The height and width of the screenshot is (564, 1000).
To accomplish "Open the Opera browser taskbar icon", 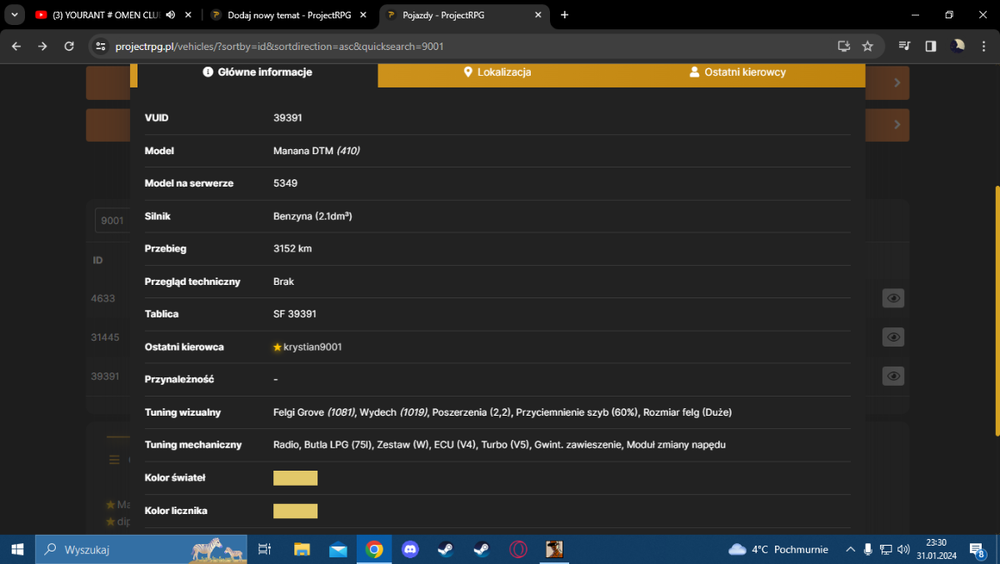I will pos(518,549).
